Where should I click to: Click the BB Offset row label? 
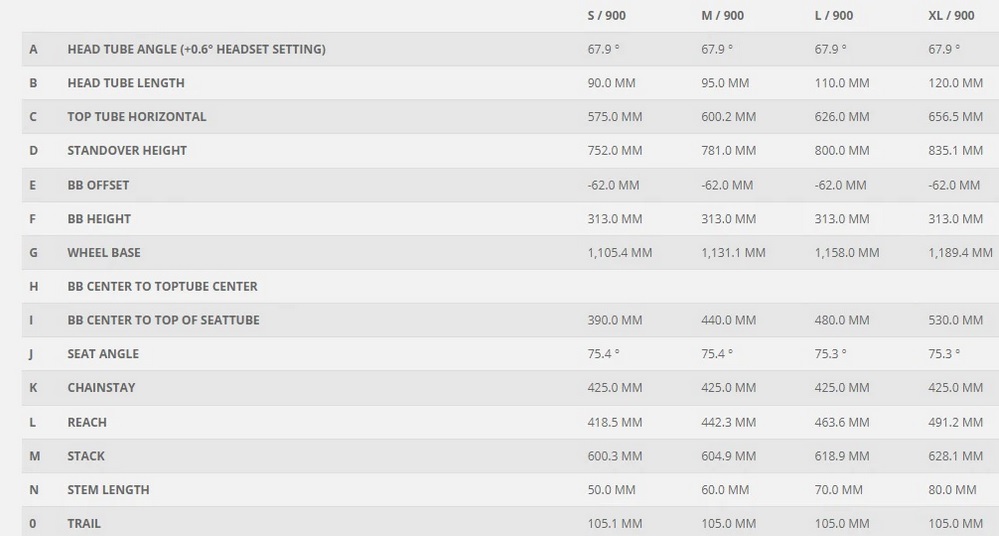(98, 185)
